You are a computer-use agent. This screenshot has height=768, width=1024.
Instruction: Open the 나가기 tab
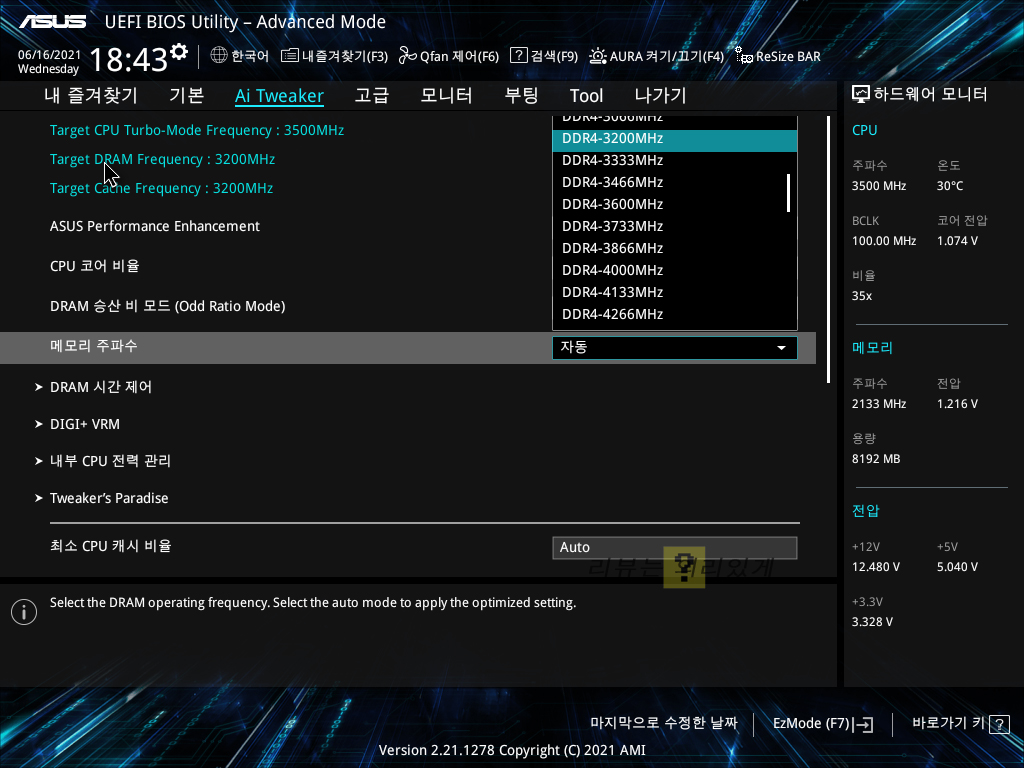tap(660, 95)
